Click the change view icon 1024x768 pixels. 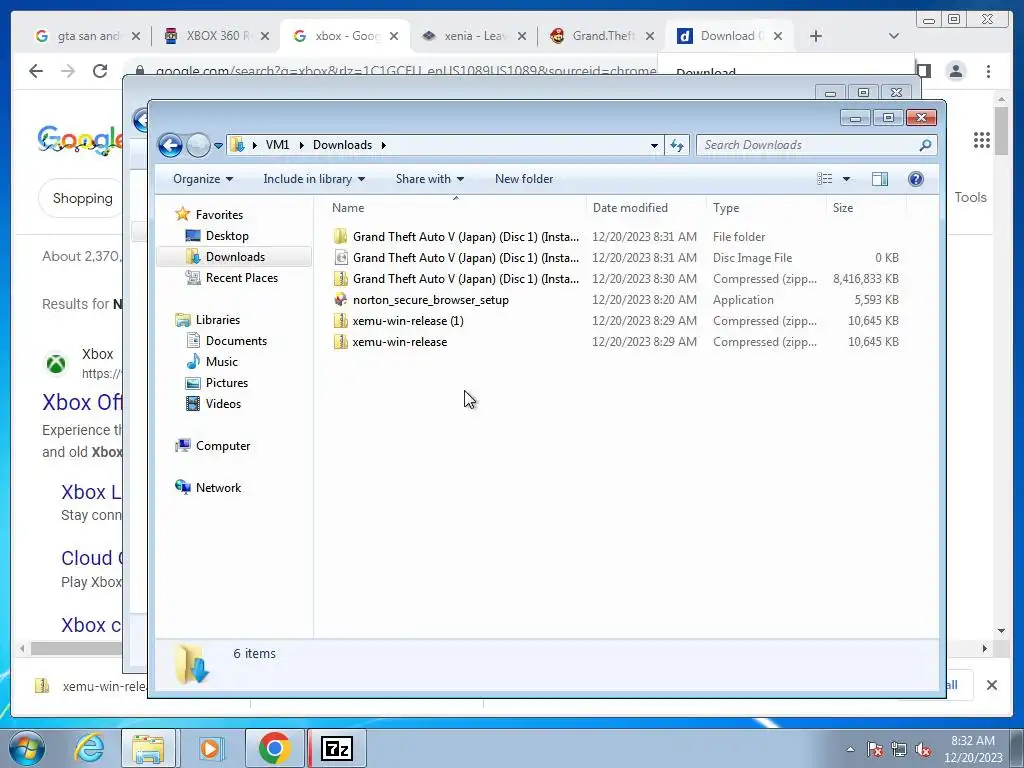click(x=825, y=179)
